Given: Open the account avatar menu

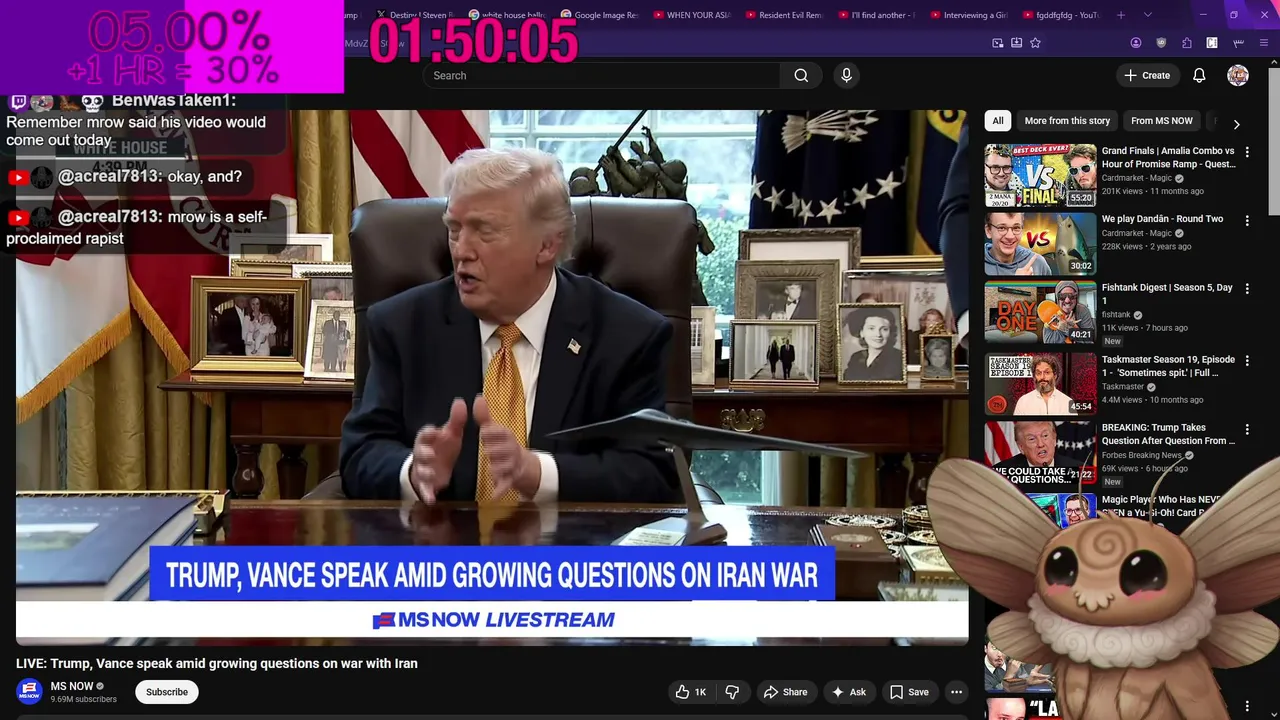Looking at the screenshot, I should [1238, 75].
